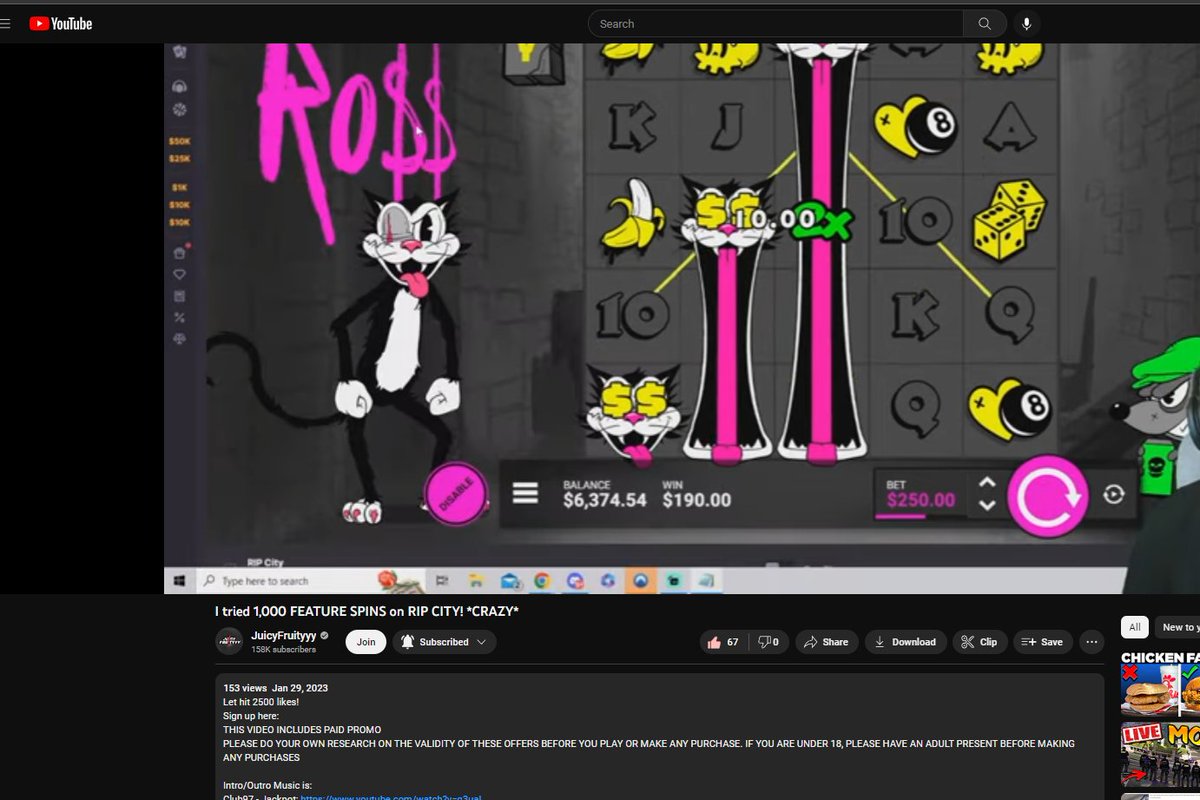Click the search magnifier button

985,24
